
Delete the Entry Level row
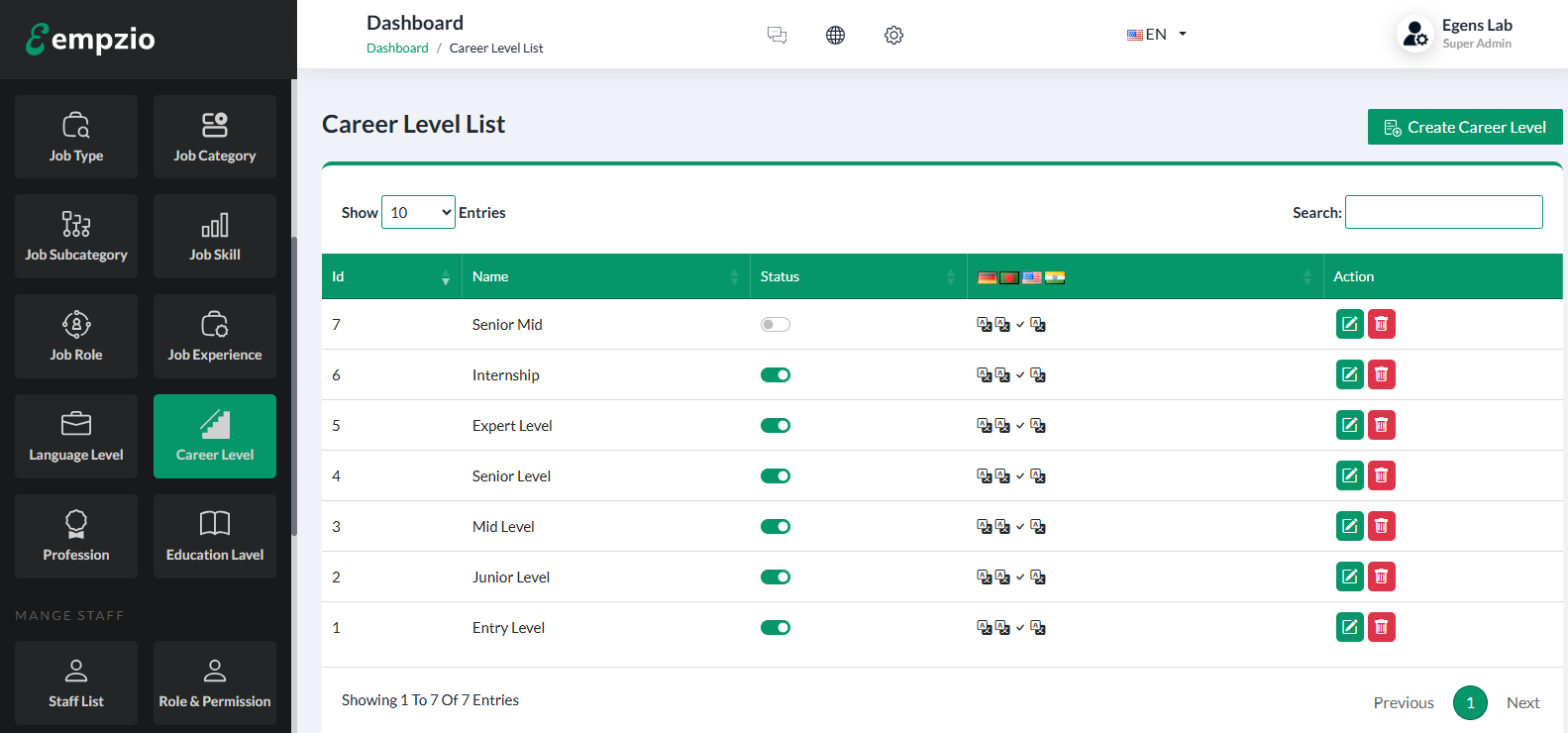(1381, 627)
